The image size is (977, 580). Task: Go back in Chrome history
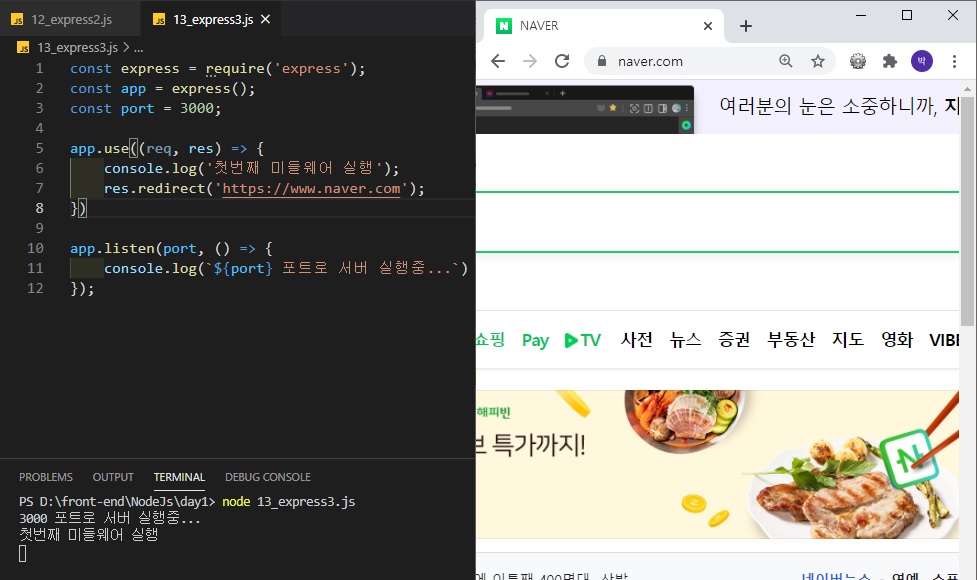[x=498, y=61]
